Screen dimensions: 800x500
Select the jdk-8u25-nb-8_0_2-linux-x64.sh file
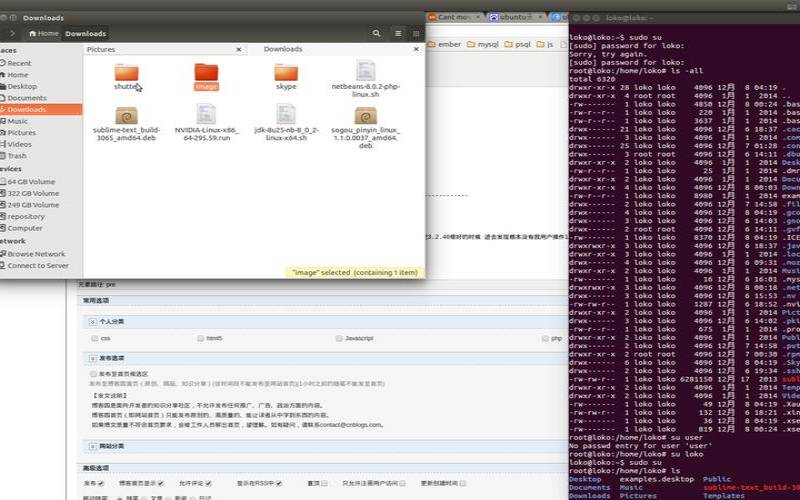pyautogui.click(x=286, y=123)
